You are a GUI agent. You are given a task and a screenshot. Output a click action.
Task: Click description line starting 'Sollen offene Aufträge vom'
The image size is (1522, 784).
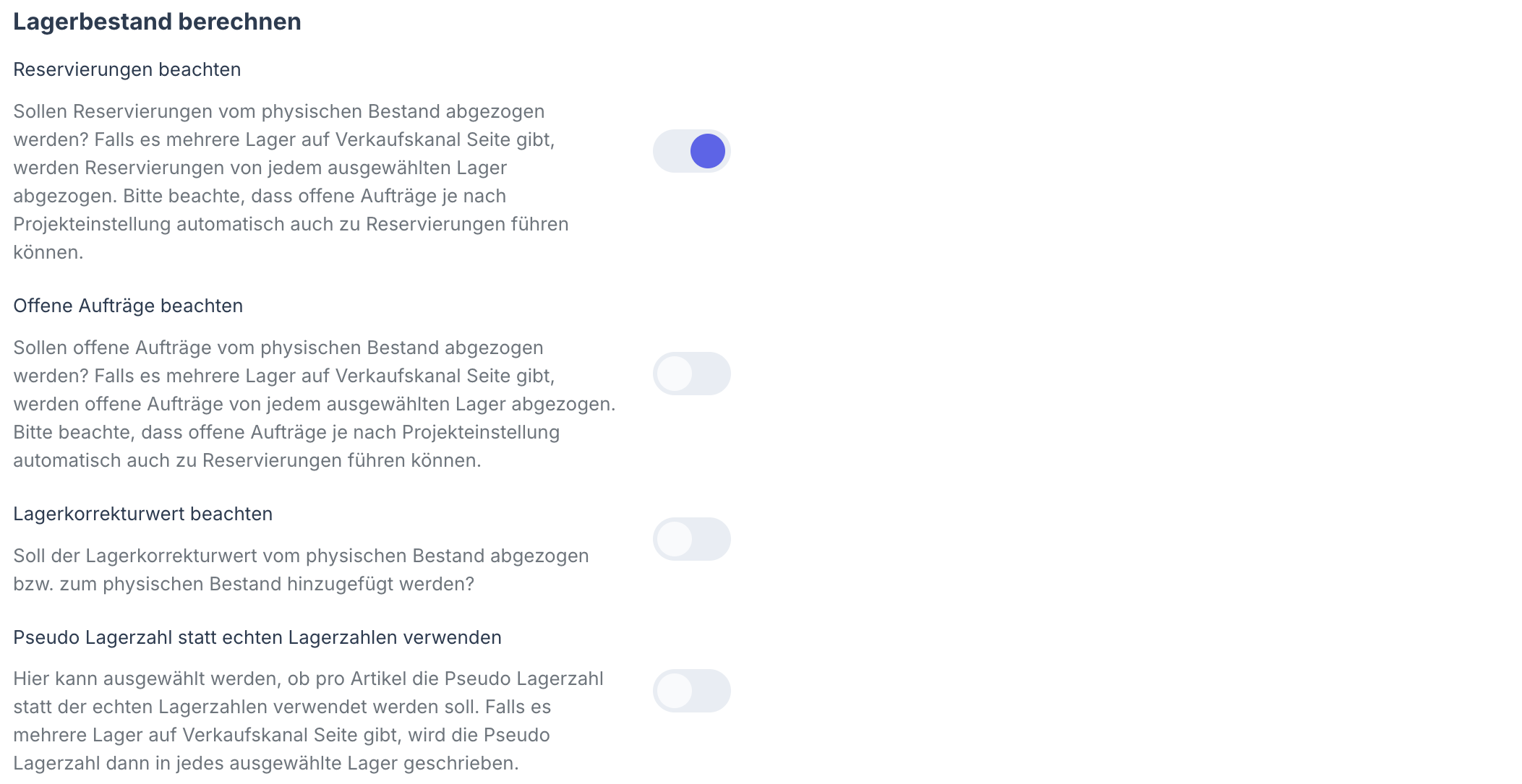click(x=278, y=348)
